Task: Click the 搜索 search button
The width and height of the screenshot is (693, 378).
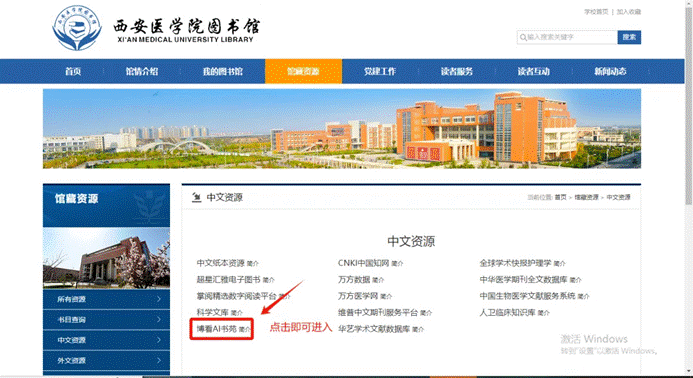Action: 629,37
